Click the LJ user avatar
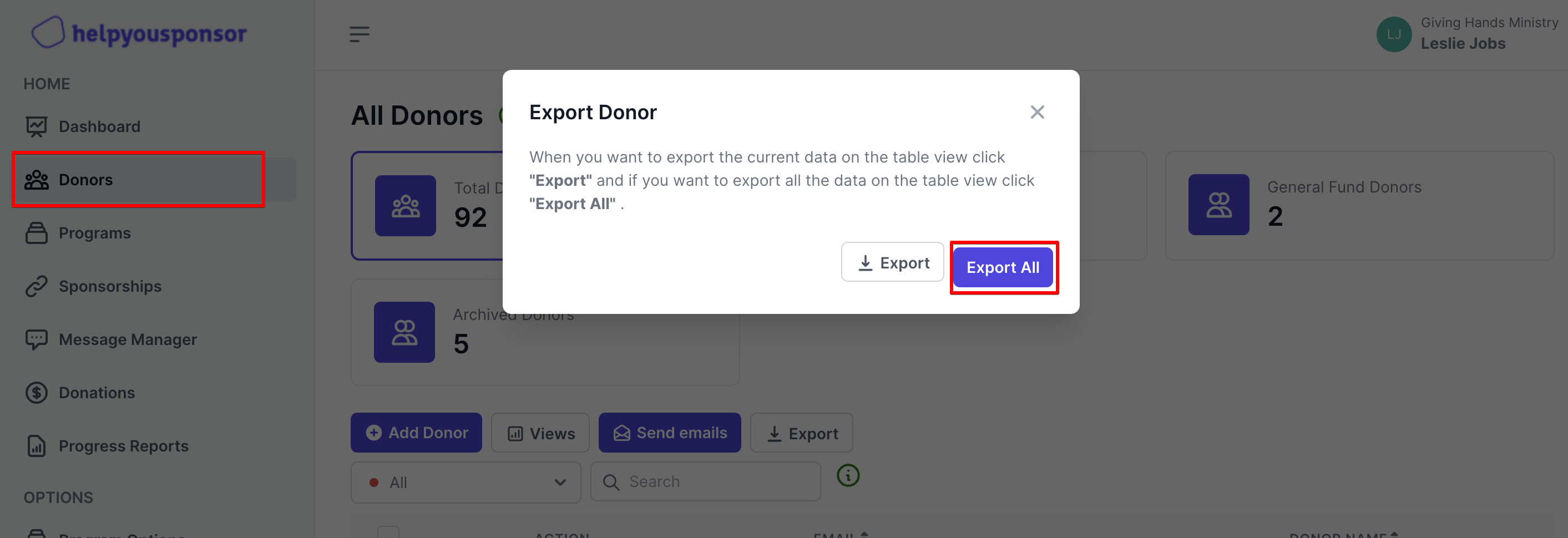This screenshot has height=538, width=1568. (x=1393, y=35)
